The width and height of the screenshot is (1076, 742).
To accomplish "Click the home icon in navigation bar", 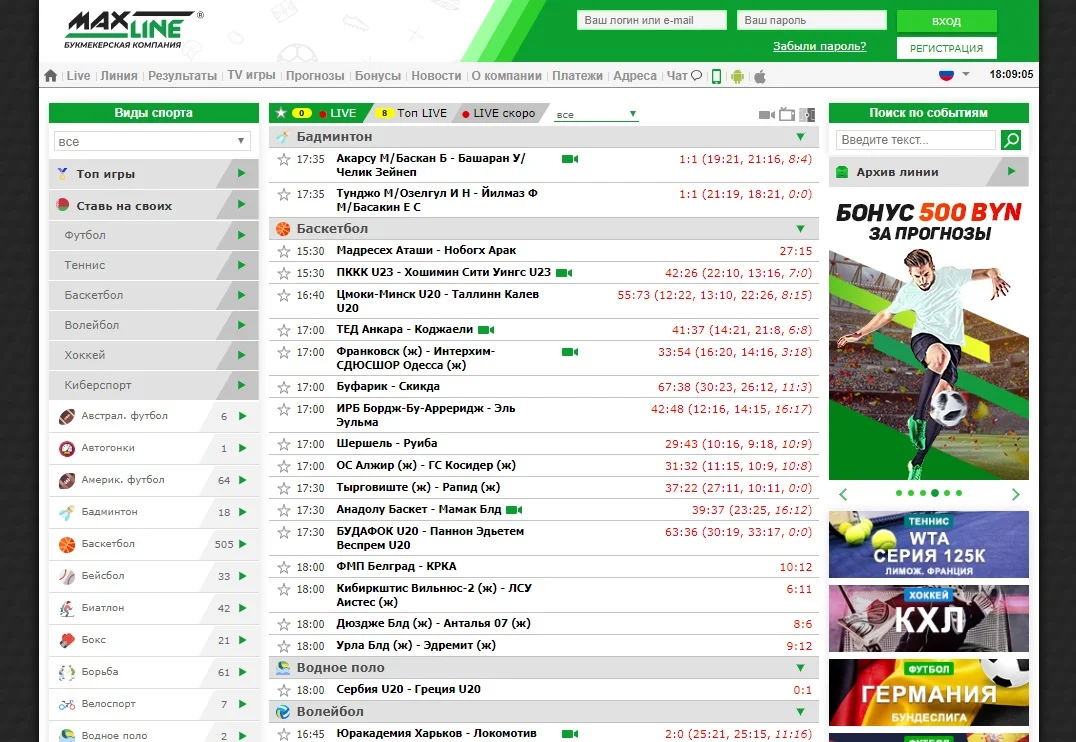I will (x=51, y=76).
